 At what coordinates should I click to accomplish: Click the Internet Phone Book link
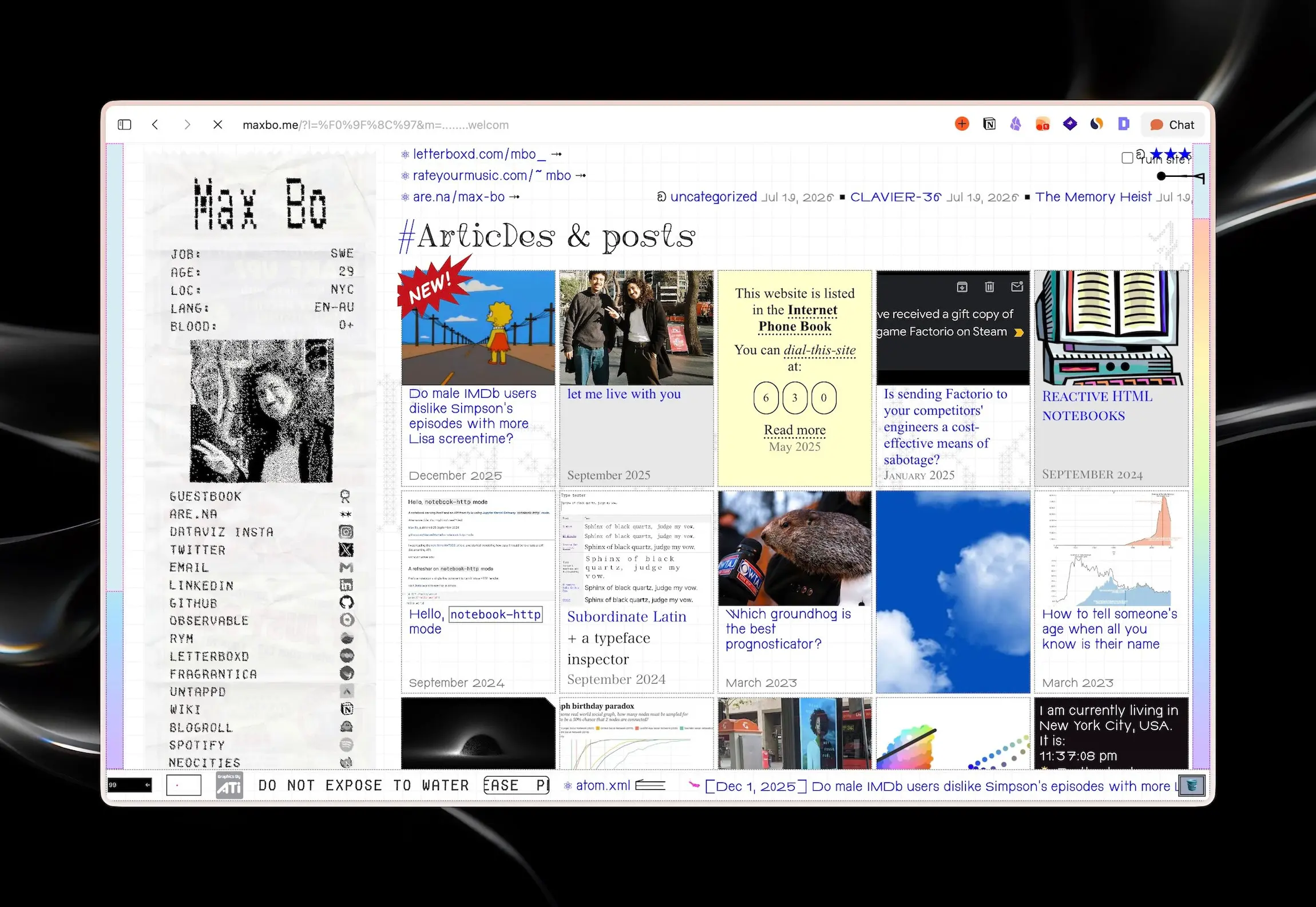(x=798, y=318)
